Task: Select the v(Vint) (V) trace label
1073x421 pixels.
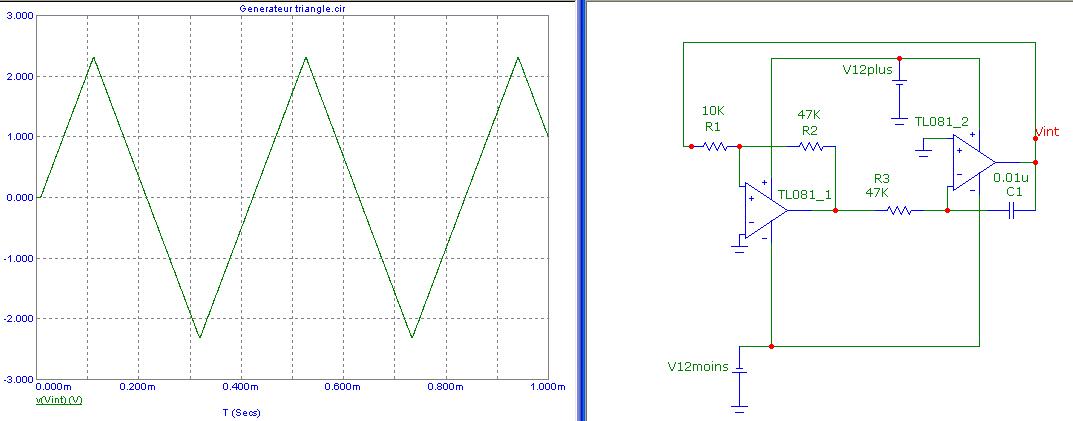Action: click(x=59, y=399)
